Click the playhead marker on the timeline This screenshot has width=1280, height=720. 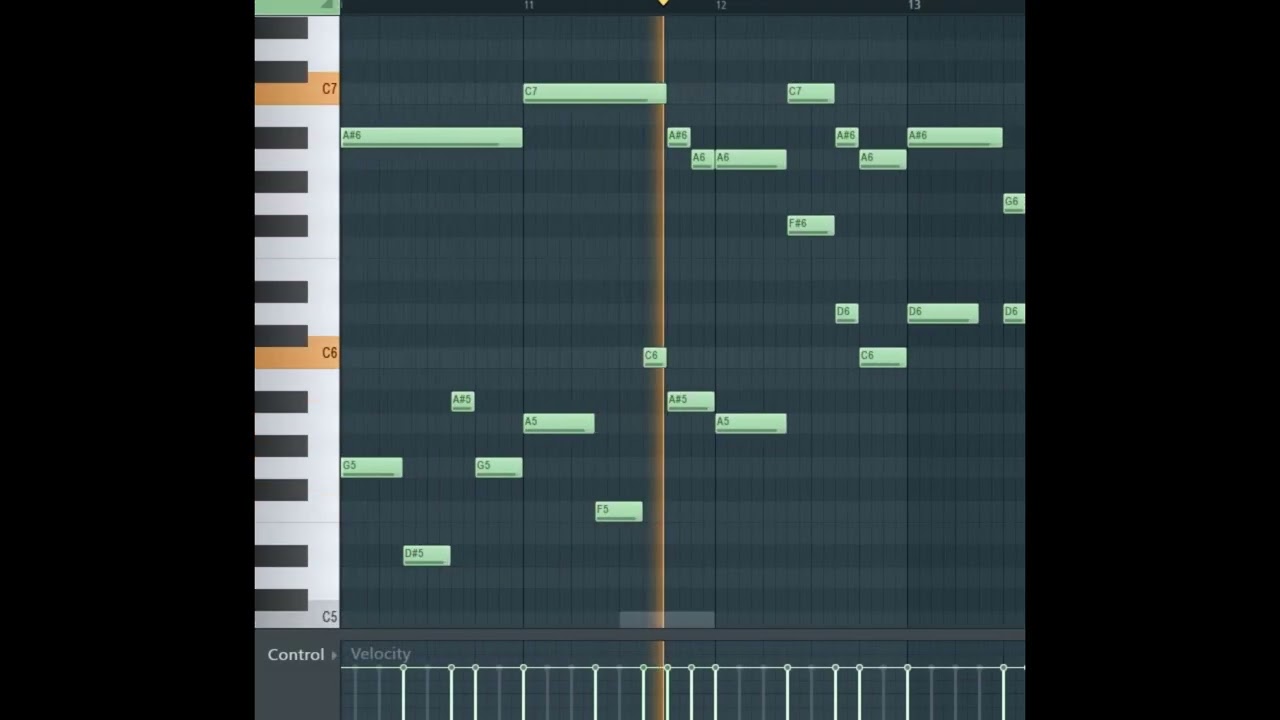click(x=662, y=4)
